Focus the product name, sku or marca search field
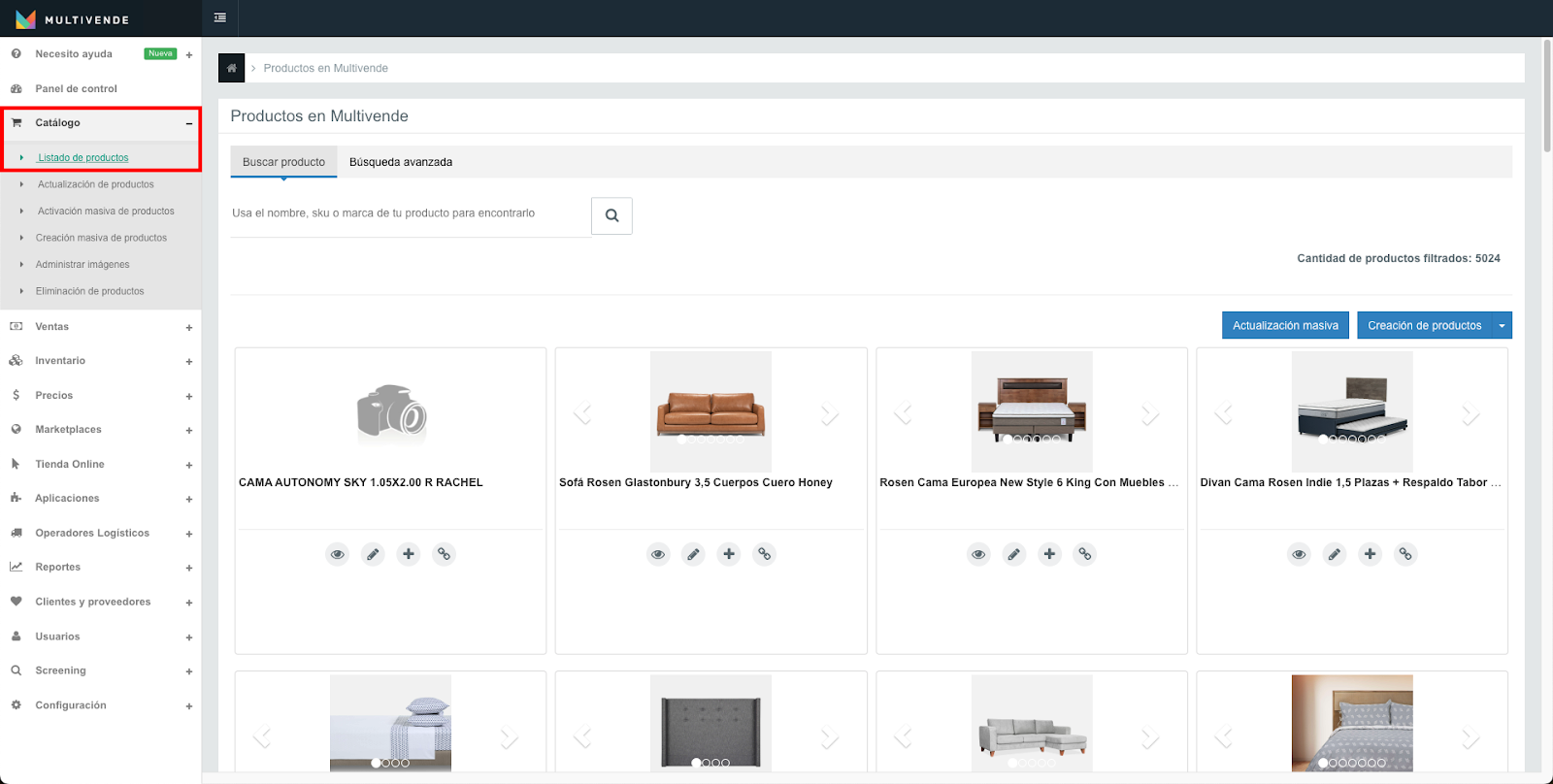Screen dimensions: 1553x784 point(411,214)
